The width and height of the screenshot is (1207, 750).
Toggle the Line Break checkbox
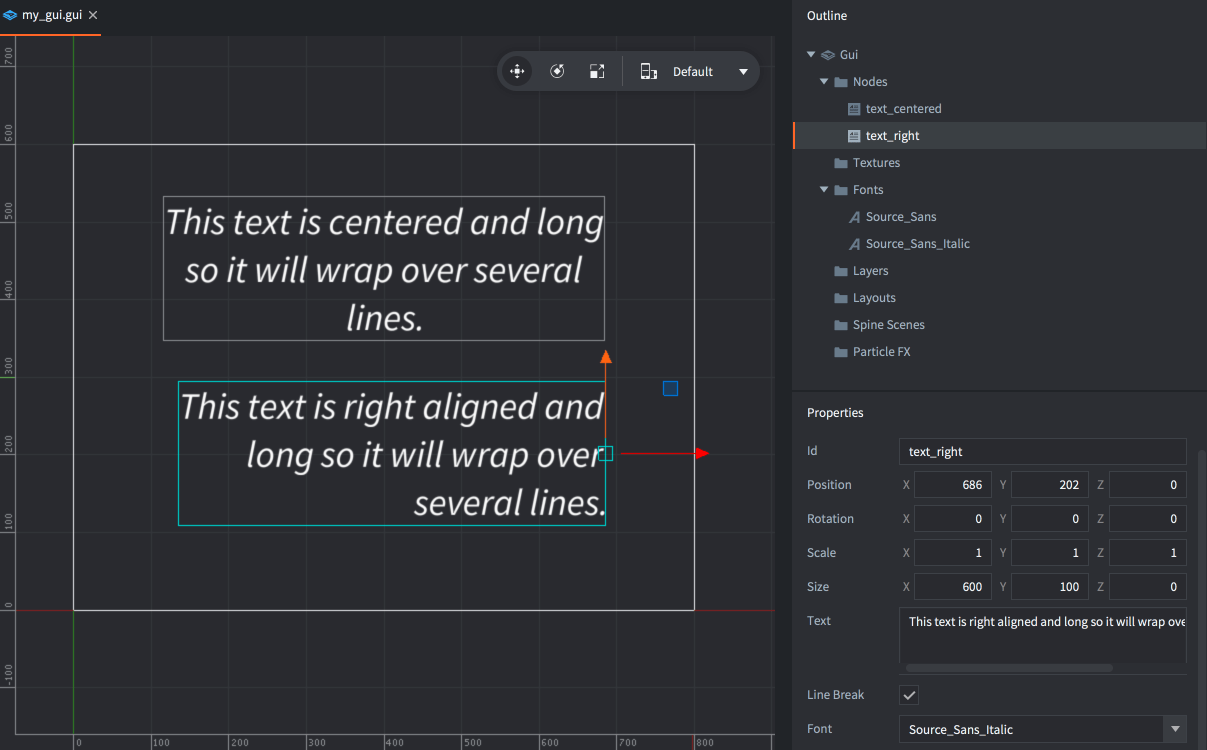coord(909,695)
